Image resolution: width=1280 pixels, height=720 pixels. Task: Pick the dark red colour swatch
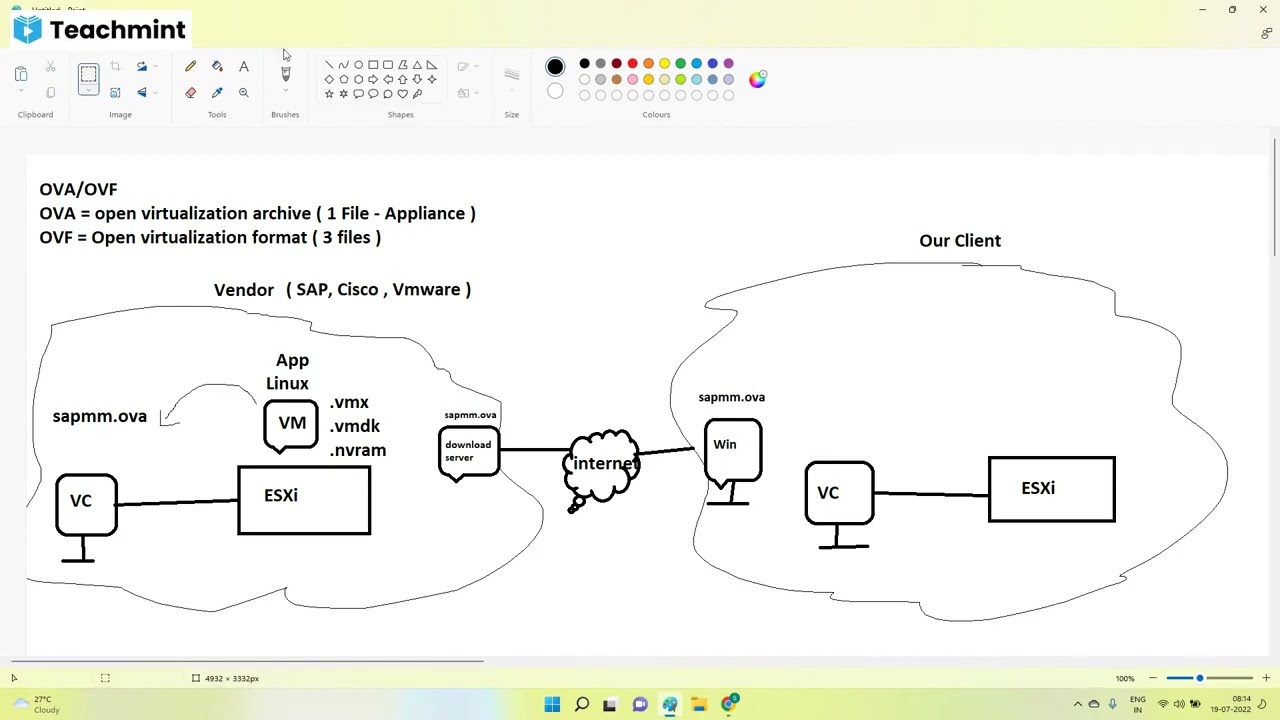(616, 64)
